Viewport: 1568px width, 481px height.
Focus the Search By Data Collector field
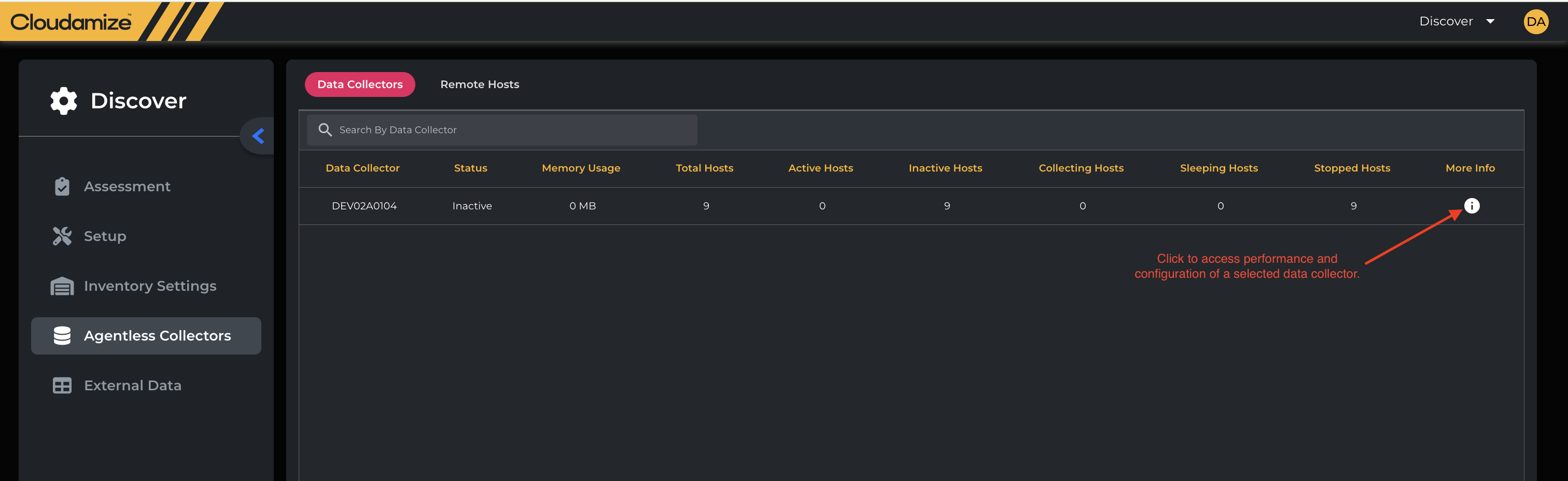pyautogui.click(x=511, y=130)
